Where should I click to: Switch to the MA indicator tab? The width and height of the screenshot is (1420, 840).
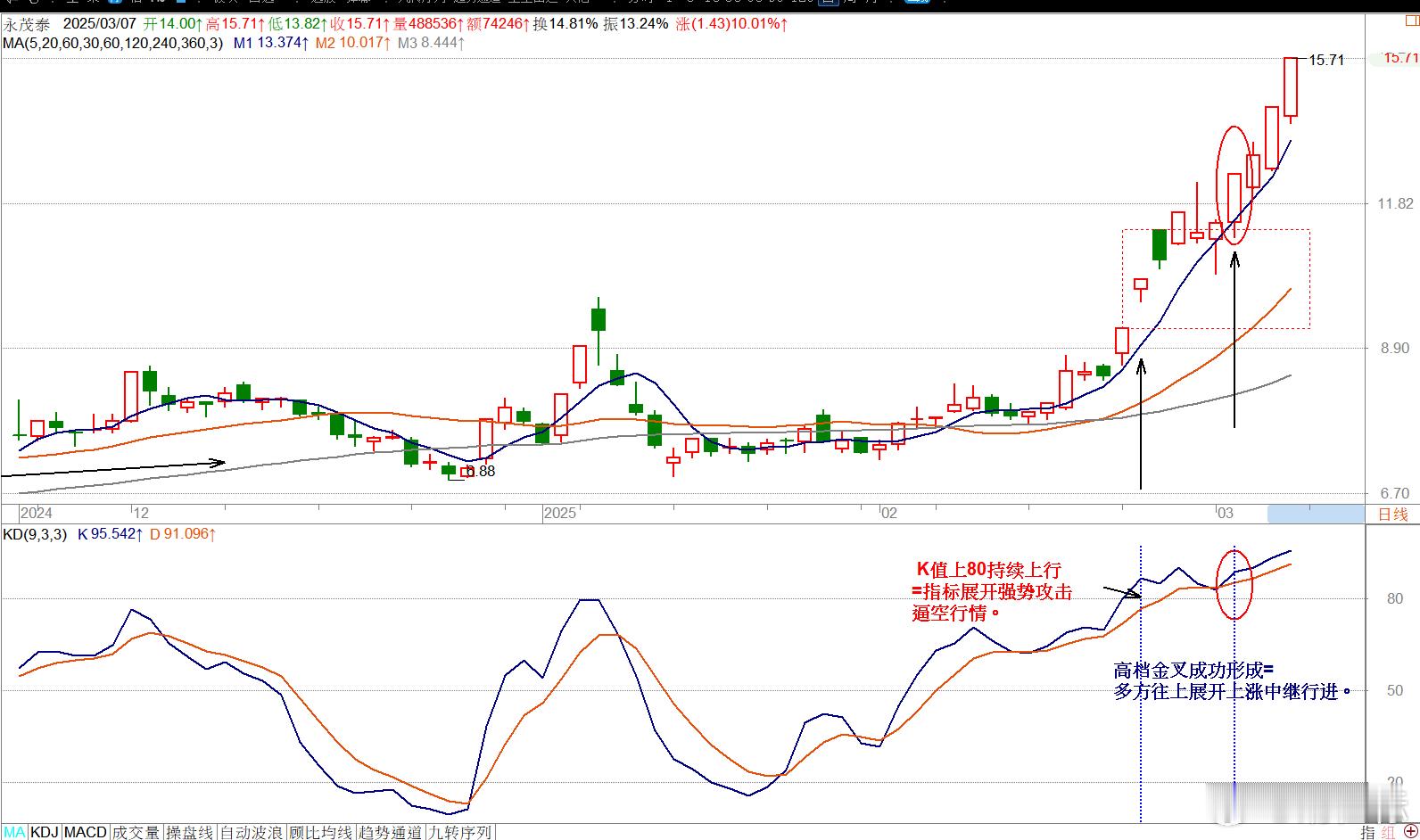13,832
